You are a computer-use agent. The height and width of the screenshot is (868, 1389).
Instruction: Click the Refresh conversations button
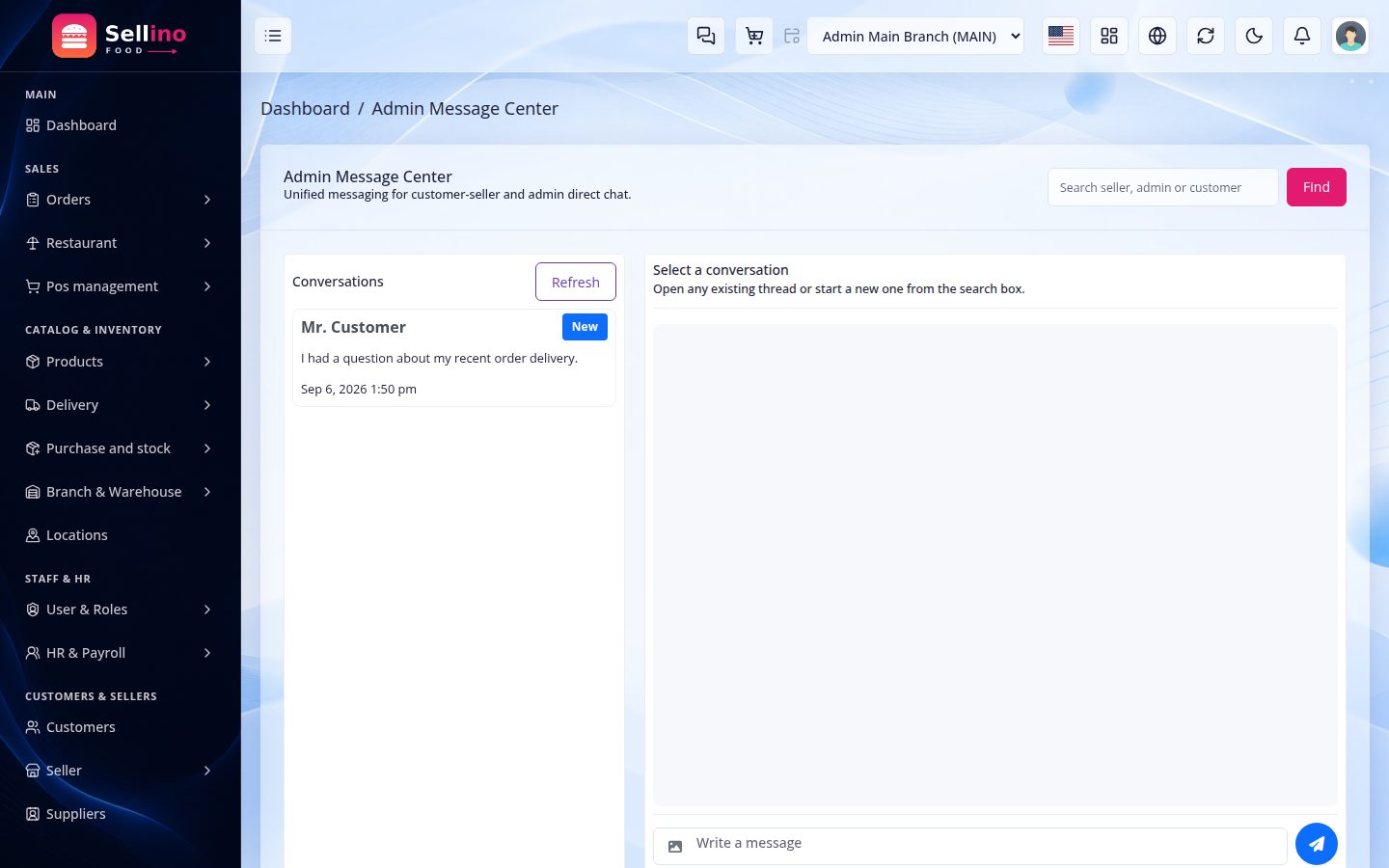point(576,282)
